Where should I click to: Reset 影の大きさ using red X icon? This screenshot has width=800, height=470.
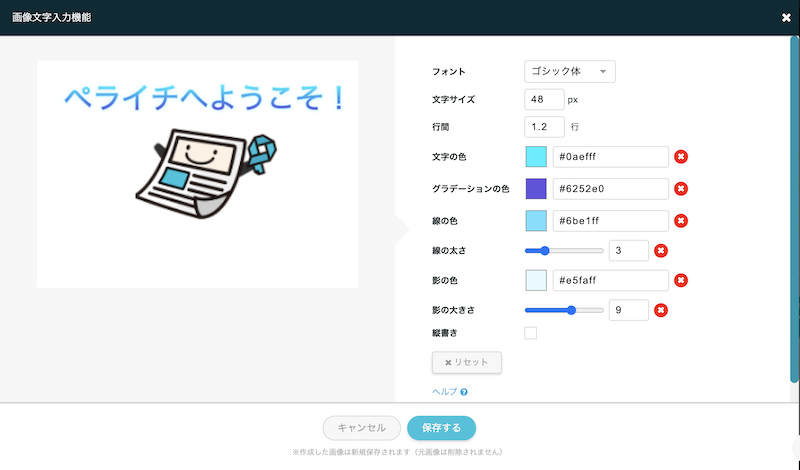click(x=661, y=311)
